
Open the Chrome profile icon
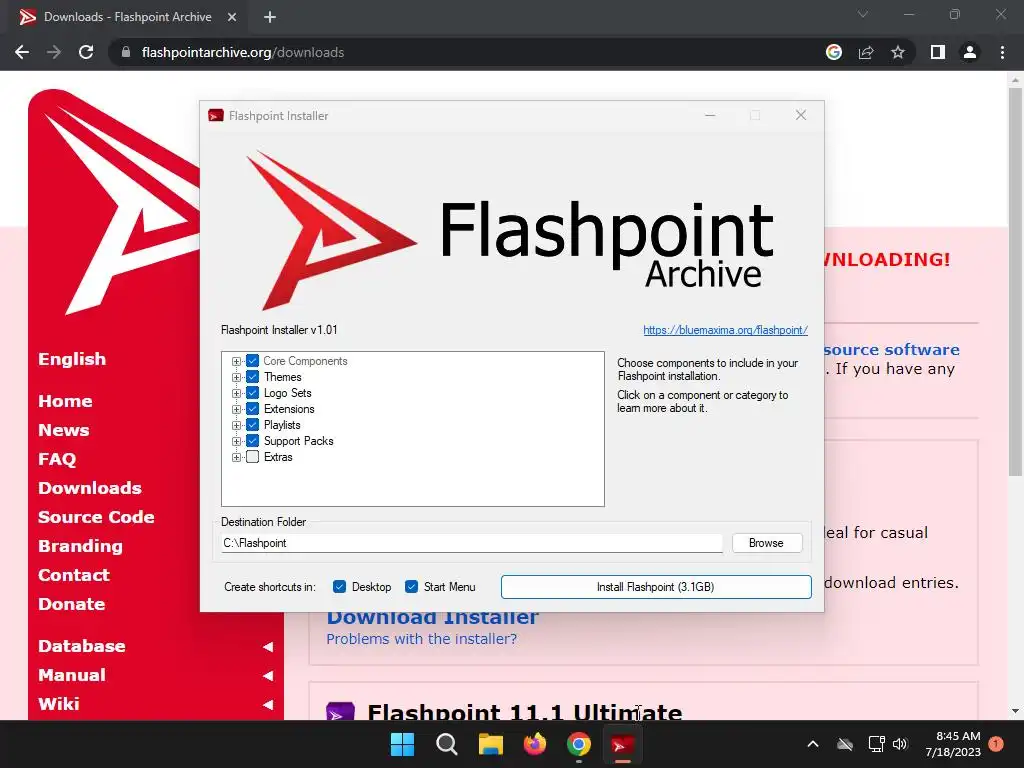coord(970,52)
